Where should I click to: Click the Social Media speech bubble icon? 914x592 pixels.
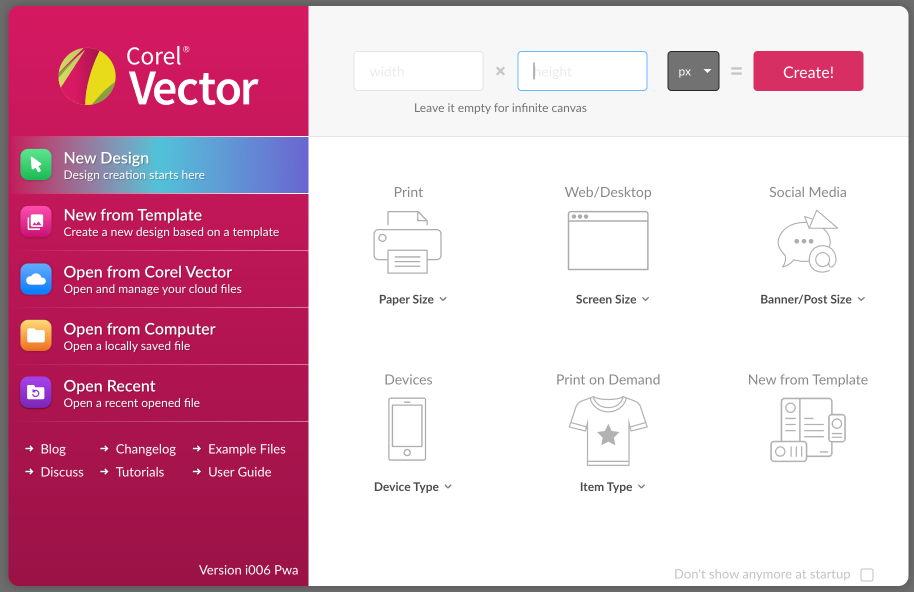(808, 240)
